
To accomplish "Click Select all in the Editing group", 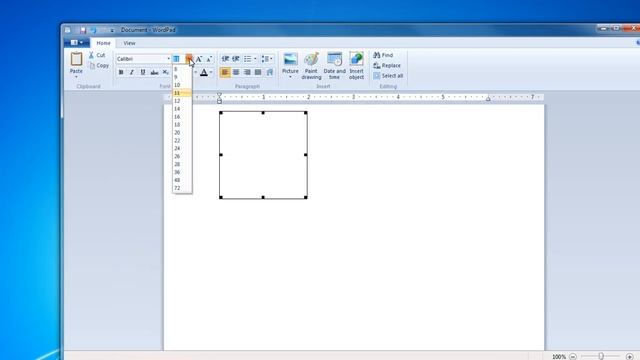I will tap(388, 76).
